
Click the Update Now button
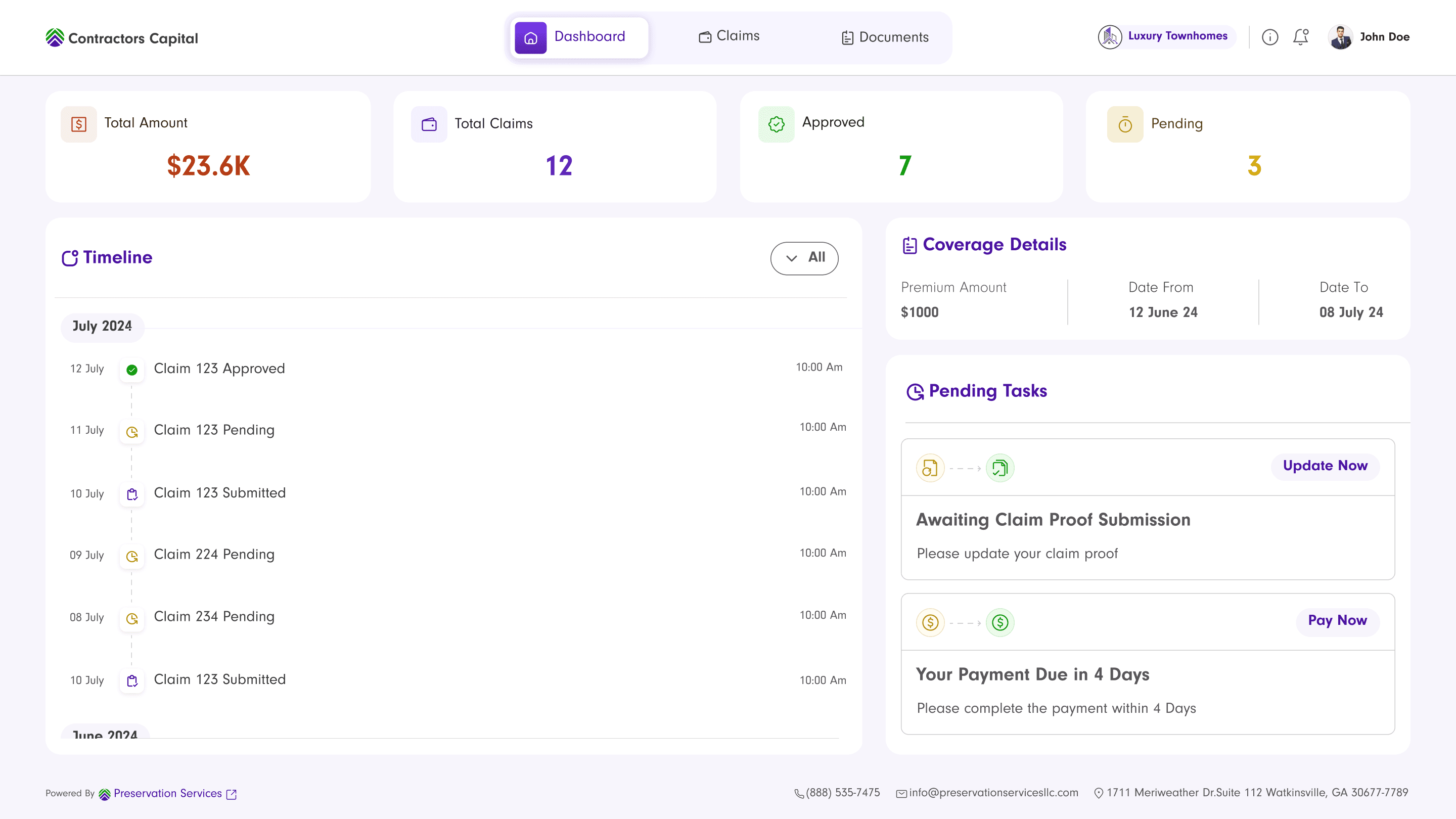coord(1325,466)
